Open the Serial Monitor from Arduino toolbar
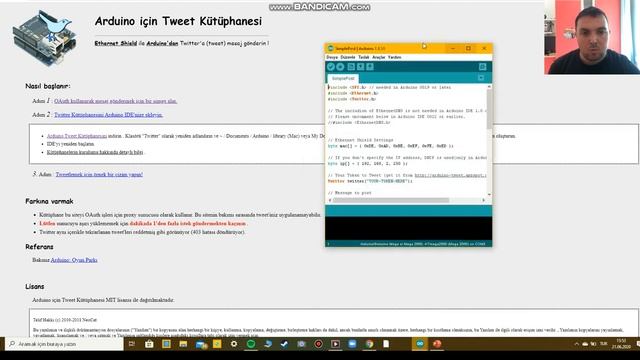 coord(482,67)
